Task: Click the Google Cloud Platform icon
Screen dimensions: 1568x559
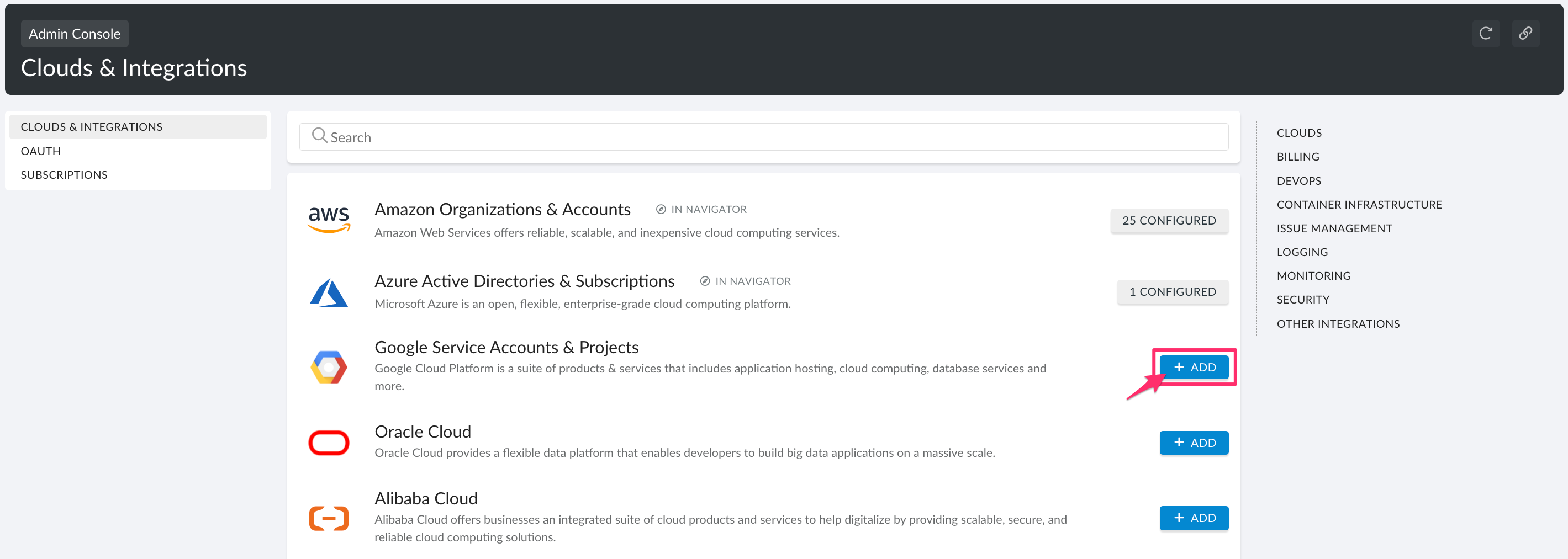Action: [329, 367]
